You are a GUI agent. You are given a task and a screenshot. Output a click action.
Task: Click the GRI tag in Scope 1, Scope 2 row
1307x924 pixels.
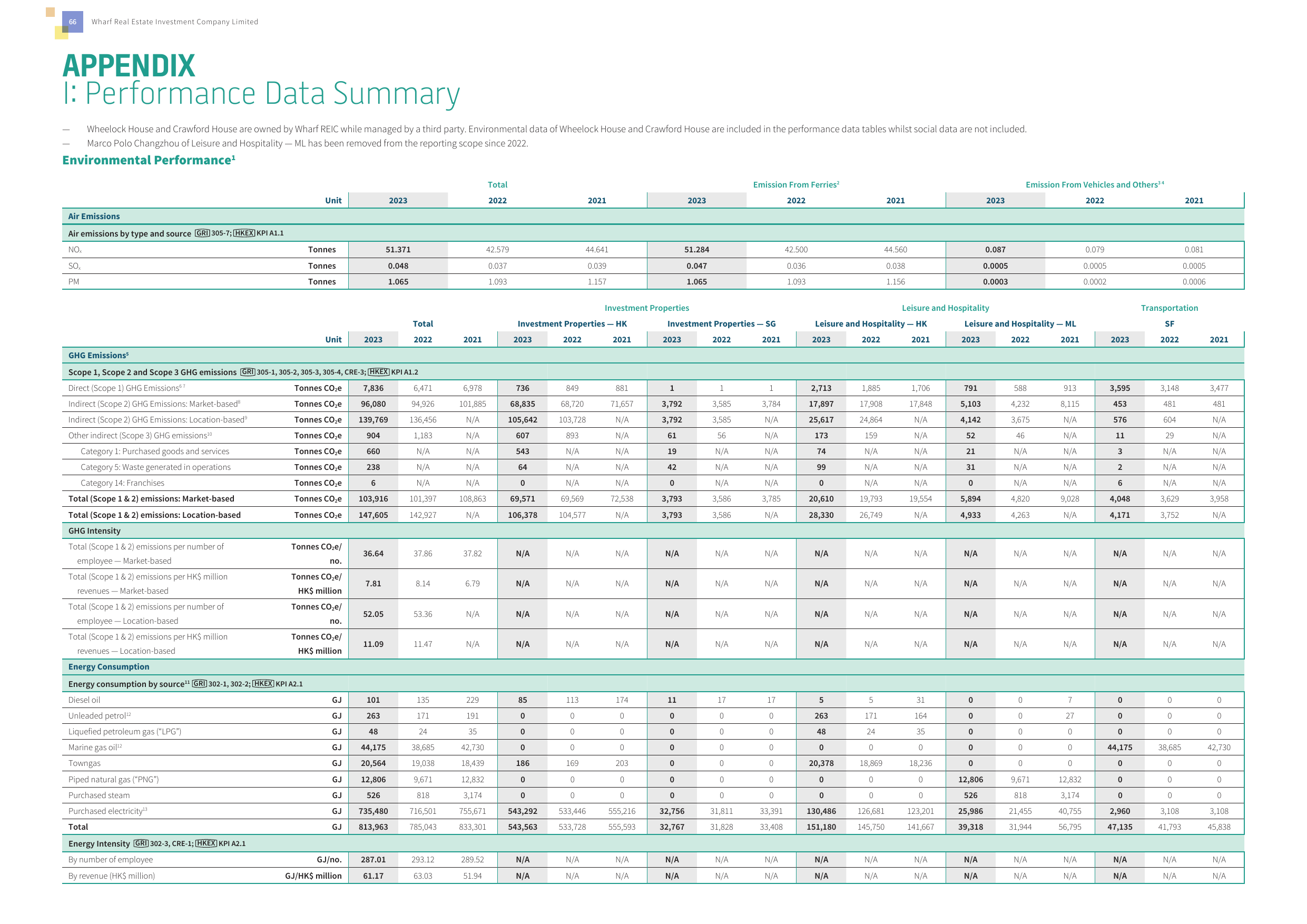[248, 372]
